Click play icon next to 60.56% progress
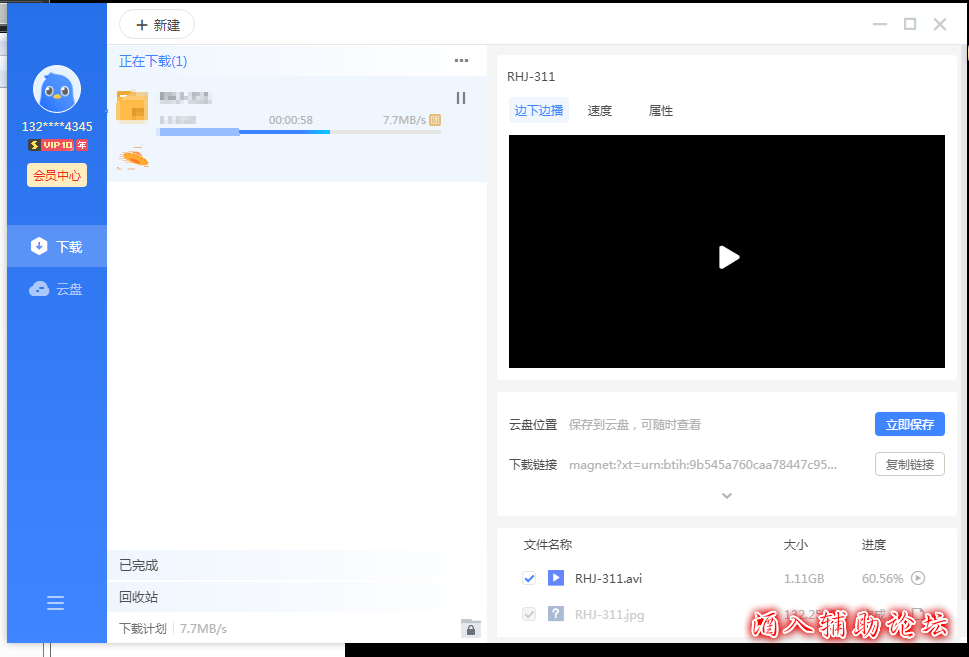The height and width of the screenshot is (657, 969). 918,578
